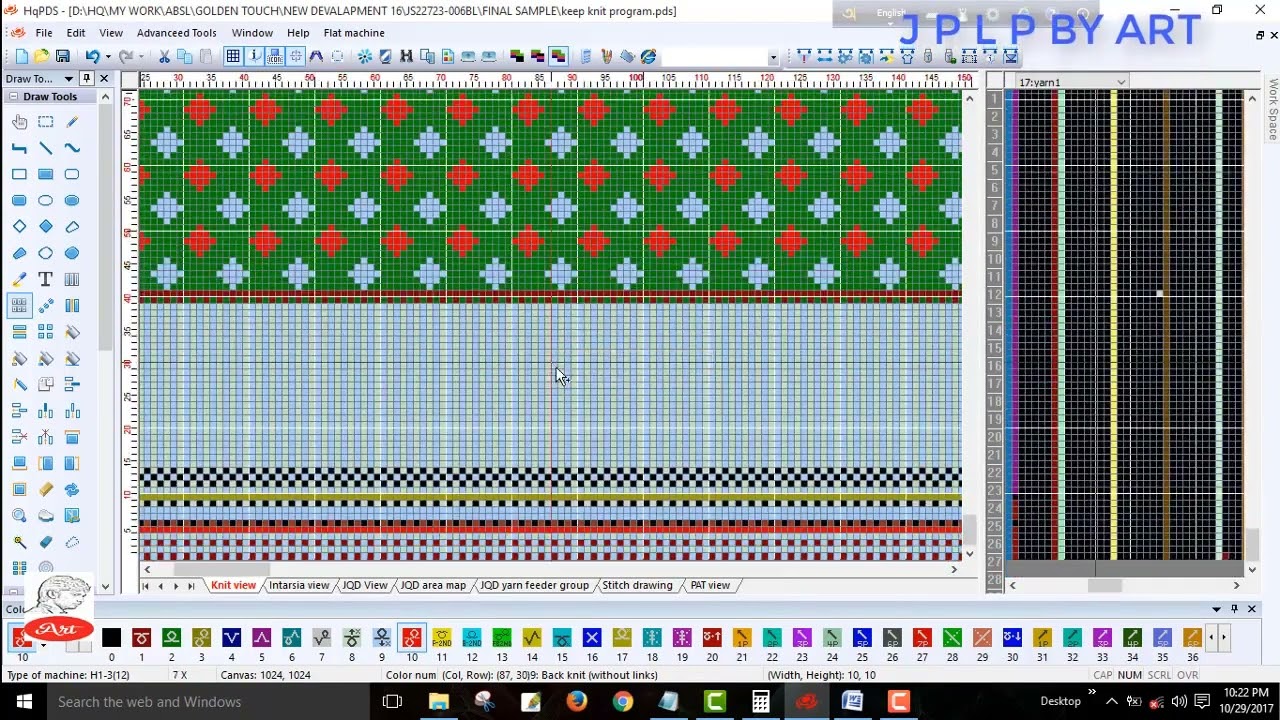
Task: Create a new file with New icon
Action: click(21, 57)
